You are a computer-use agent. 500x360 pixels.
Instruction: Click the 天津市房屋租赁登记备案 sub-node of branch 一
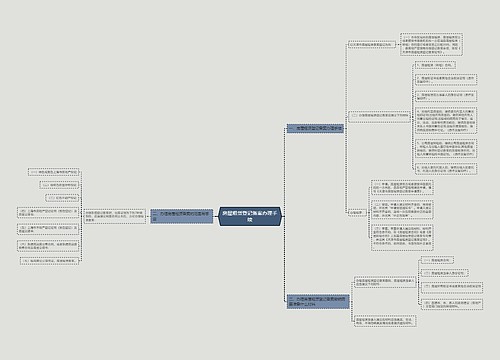pyautogui.click(x=372, y=44)
